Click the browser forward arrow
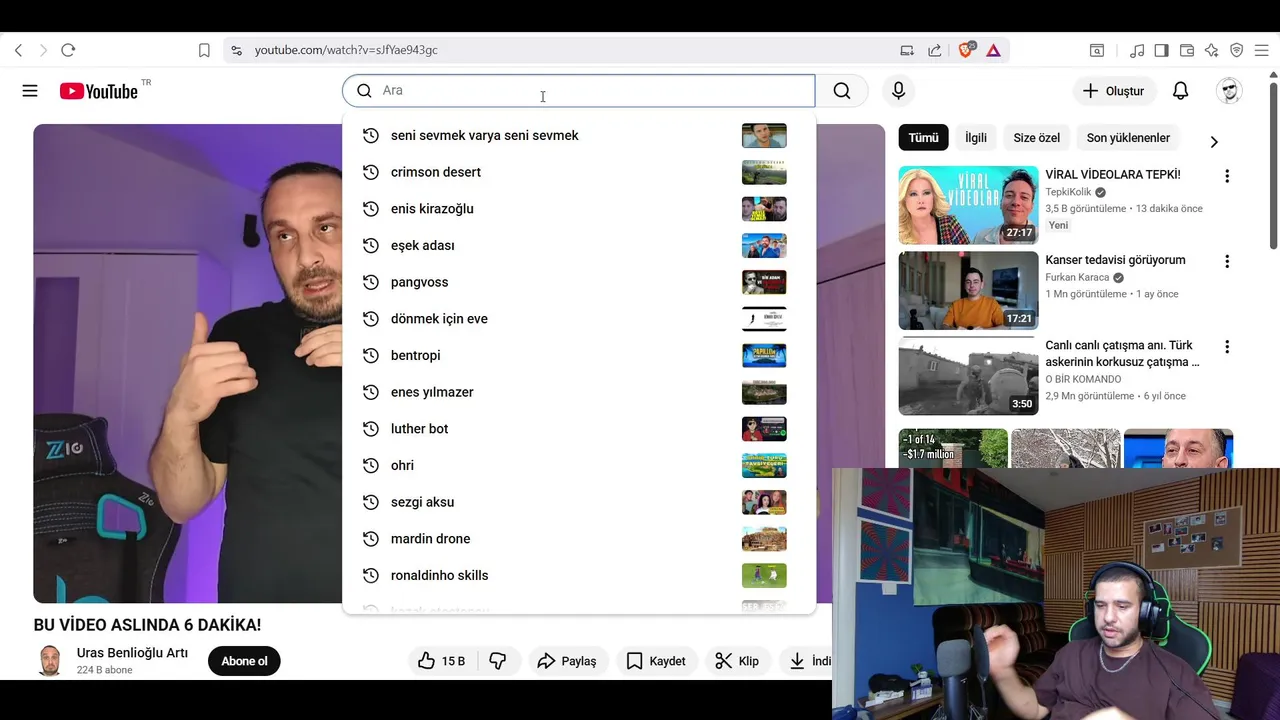Viewport: 1280px width, 720px height. tap(42, 50)
